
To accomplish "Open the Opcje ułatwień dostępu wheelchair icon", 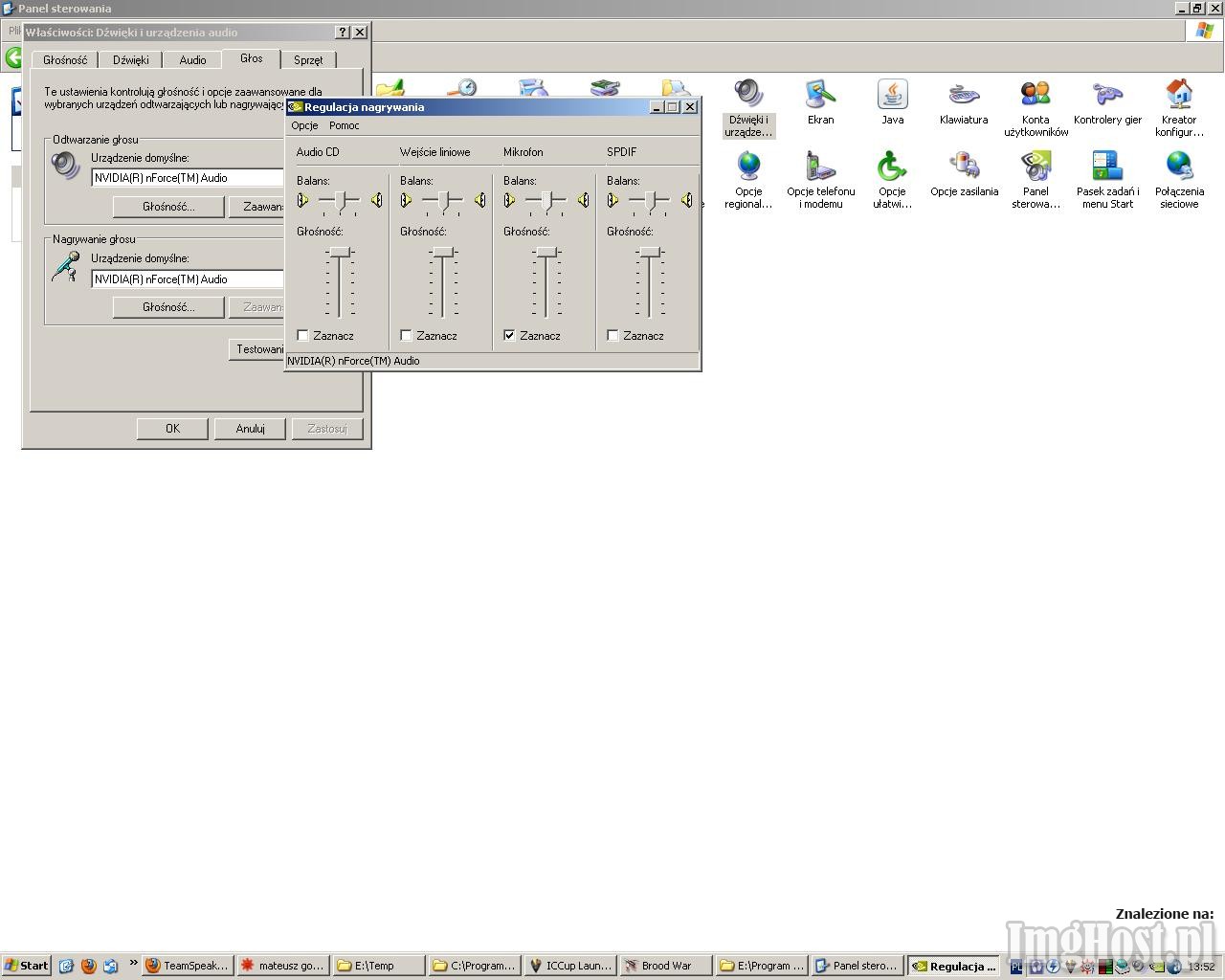I will [x=892, y=166].
